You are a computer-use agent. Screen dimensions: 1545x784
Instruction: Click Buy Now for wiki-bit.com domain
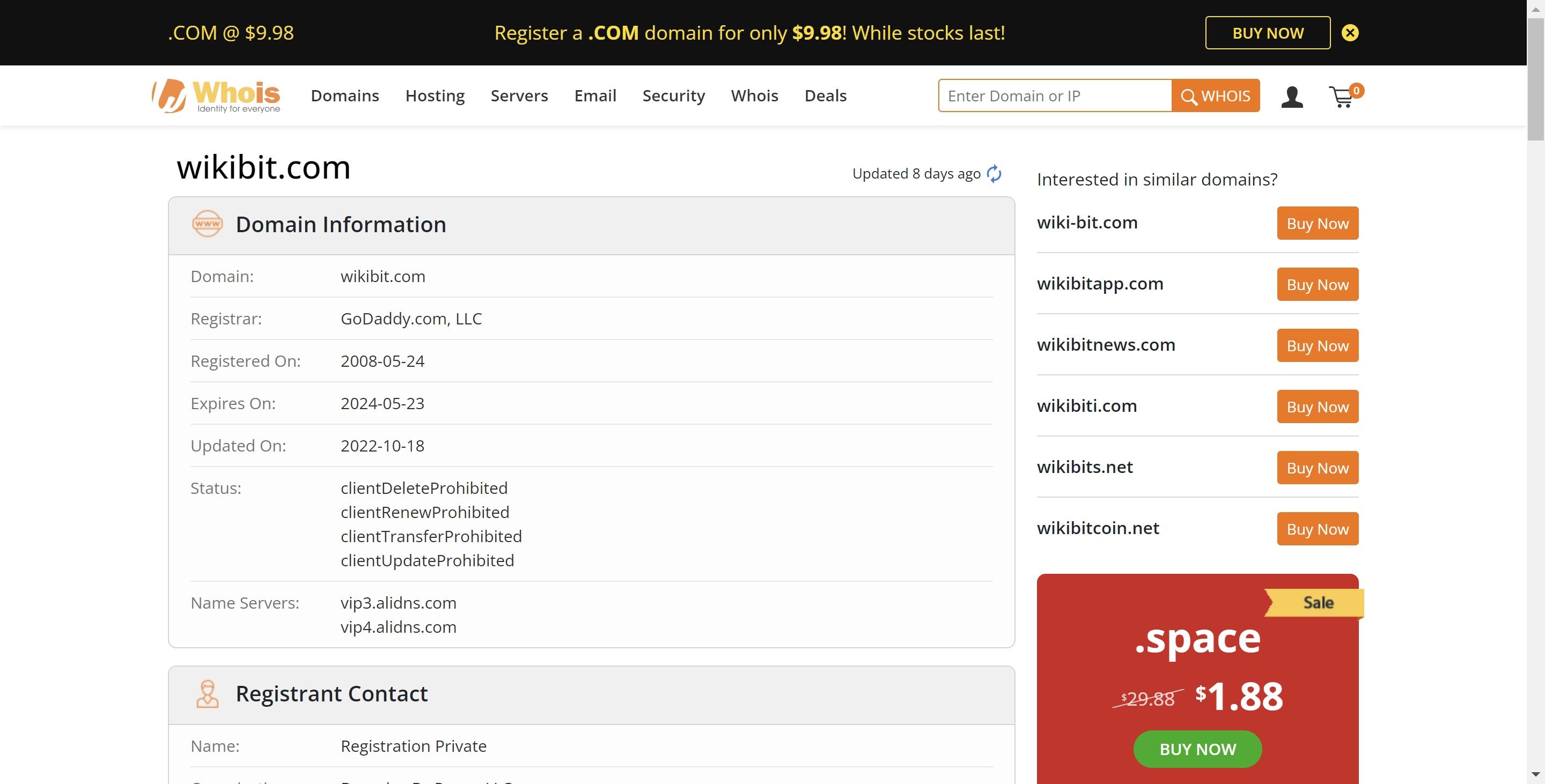[x=1317, y=223]
